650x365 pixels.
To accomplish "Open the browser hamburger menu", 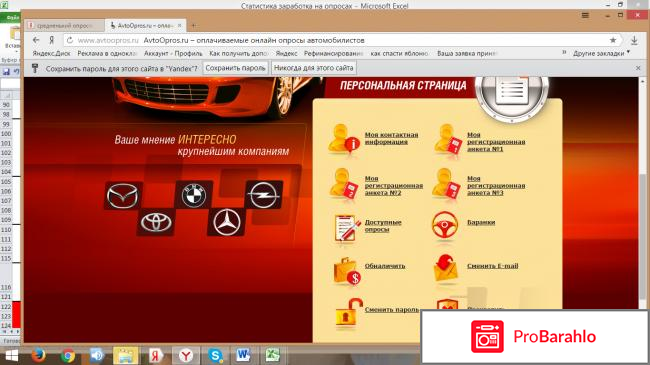I will pos(585,15).
